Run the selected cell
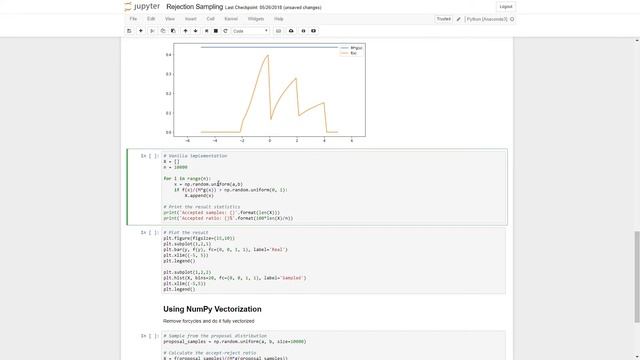Image resolution: width=640 pixels, height=360 pixels. pyautogui.click(x=206, y=31)
